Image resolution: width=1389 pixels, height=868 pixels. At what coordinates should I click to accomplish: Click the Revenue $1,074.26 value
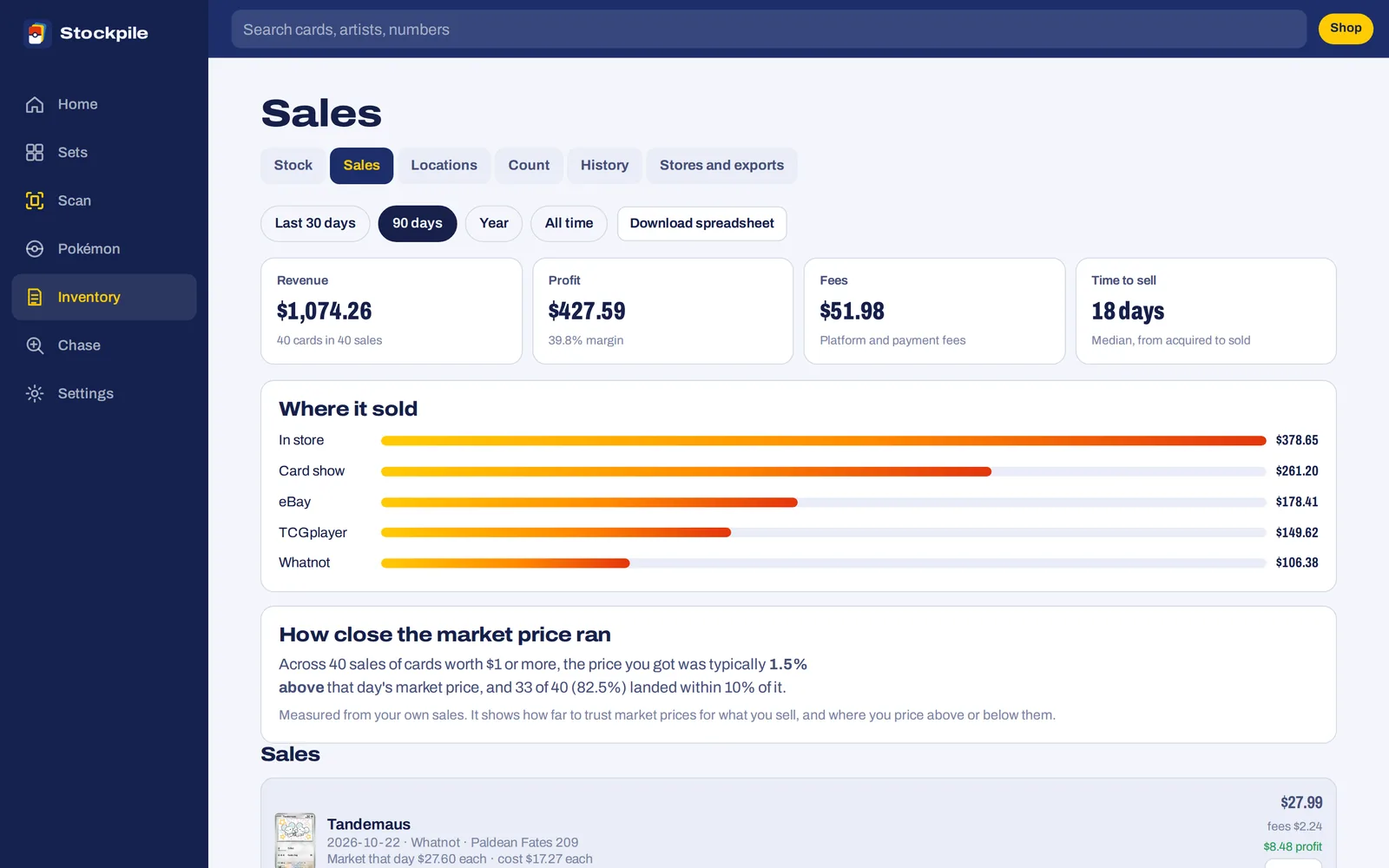[x=324, y=311]
